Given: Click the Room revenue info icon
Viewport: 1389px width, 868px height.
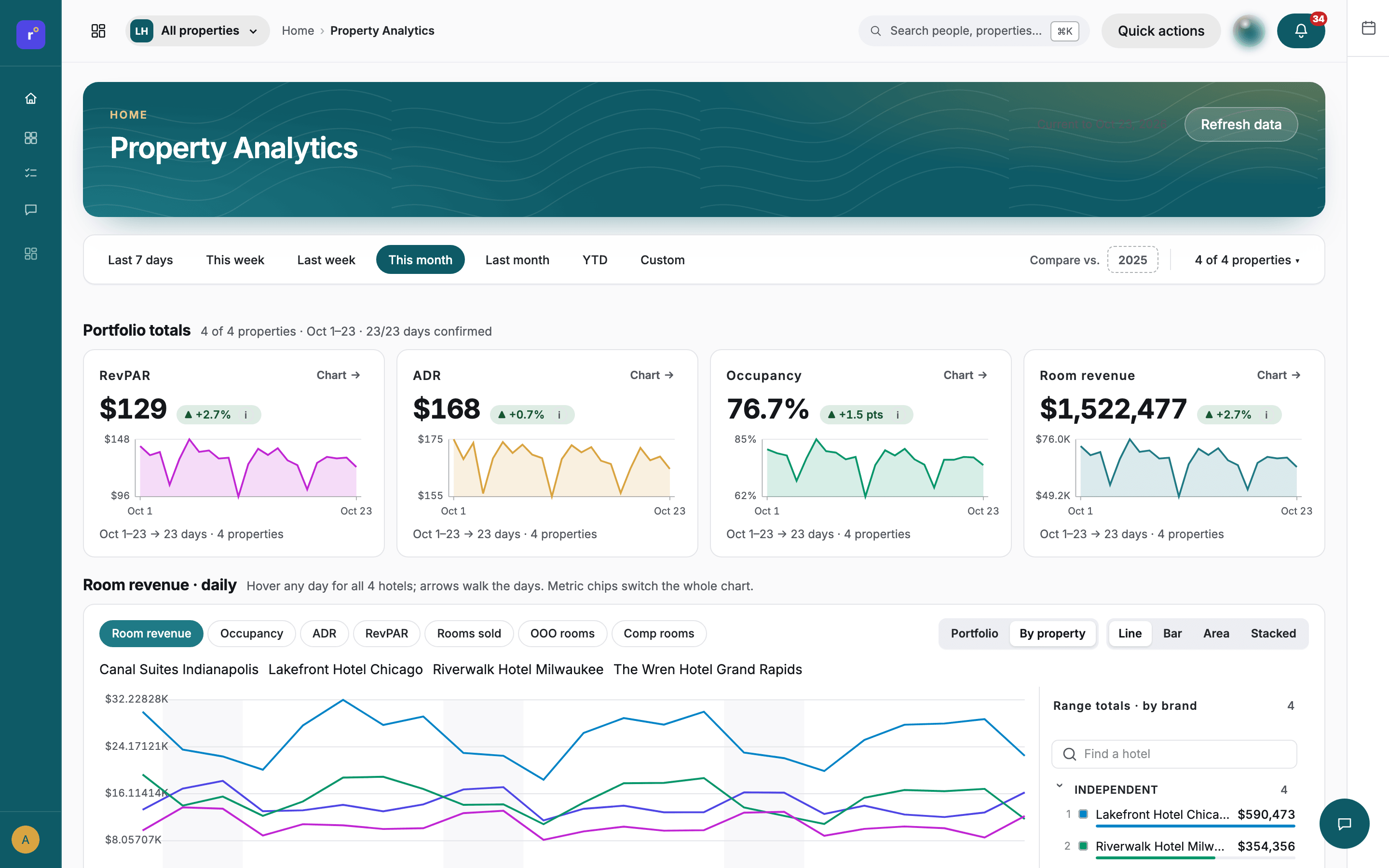Looking at the screenshot, I should [x=1266, y=415].
